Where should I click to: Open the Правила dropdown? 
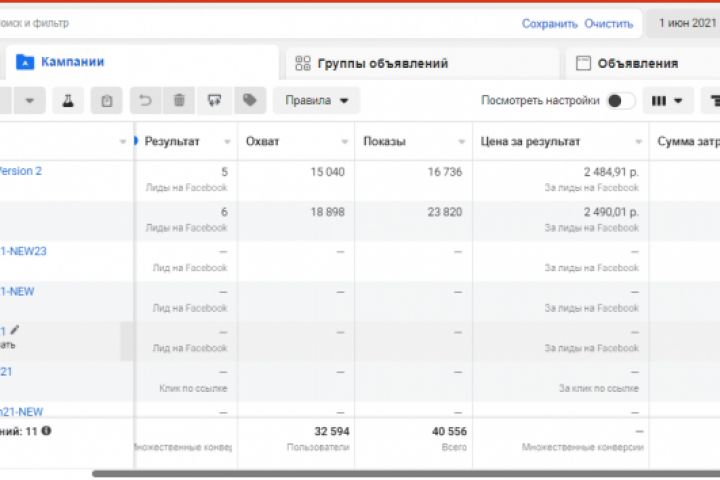(x=316, y=101)
